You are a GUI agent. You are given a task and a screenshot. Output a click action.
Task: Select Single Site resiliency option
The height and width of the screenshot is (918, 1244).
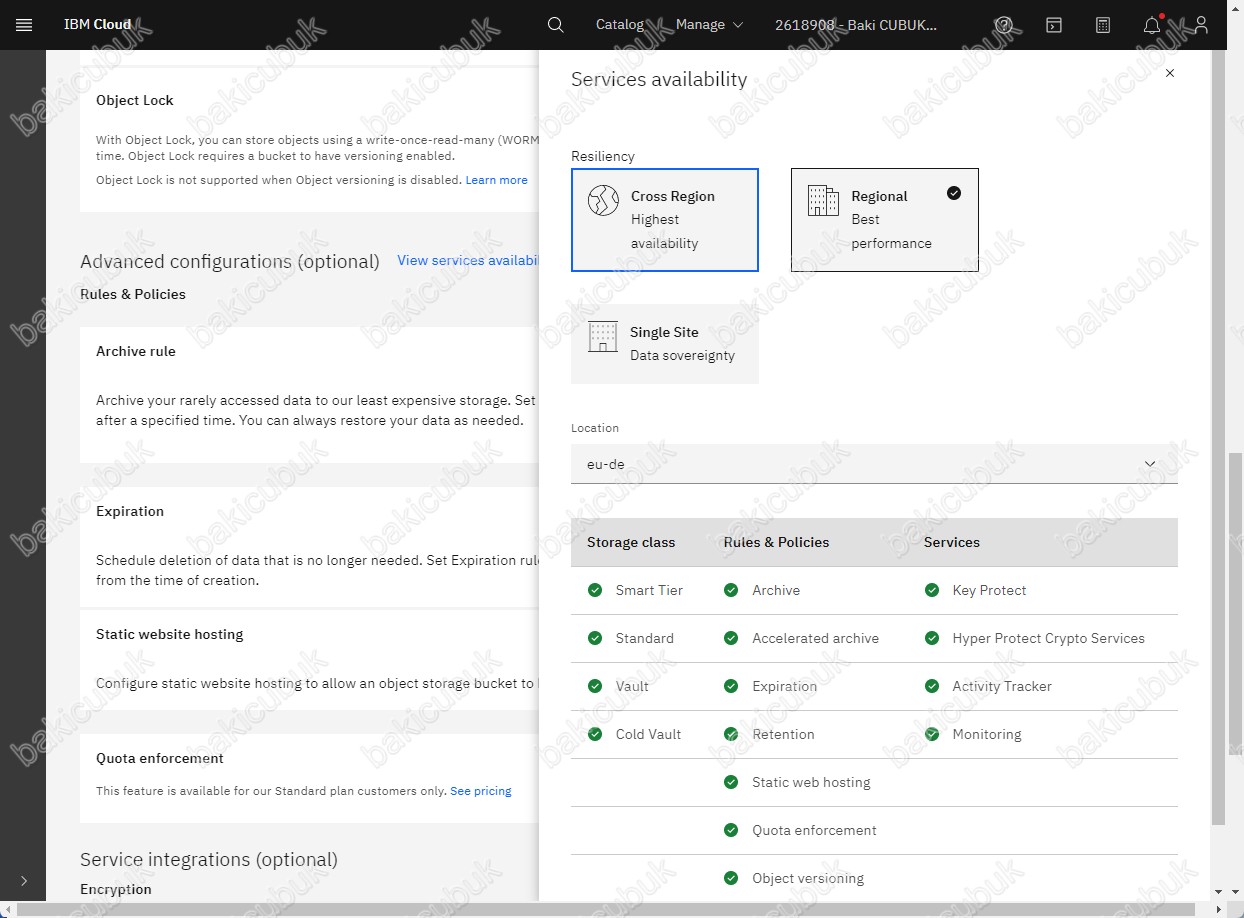(x=665, y=344)
